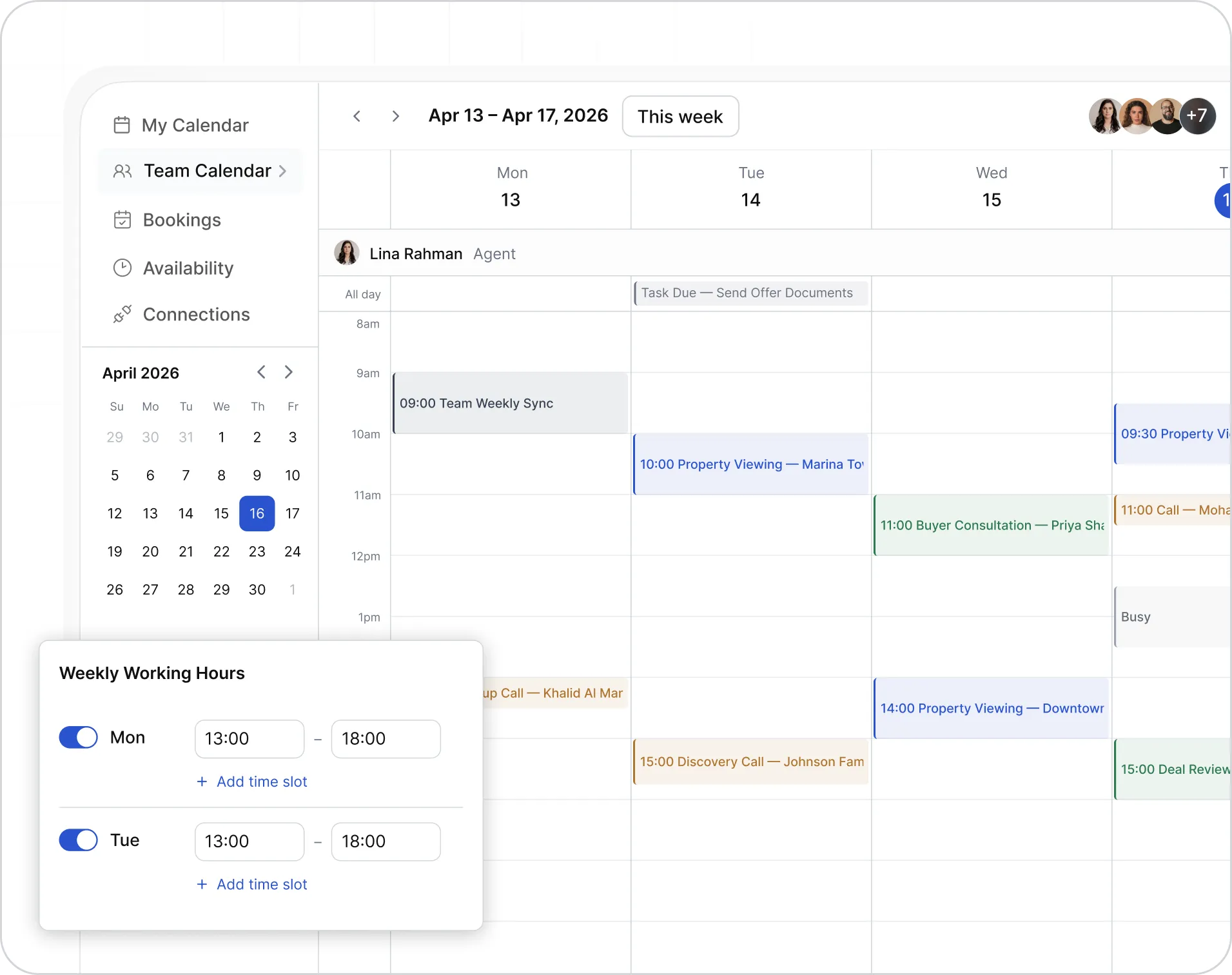Screen dimensions: 1232x975
Task: Click the Availability clock icon
Action: point(122,268)
